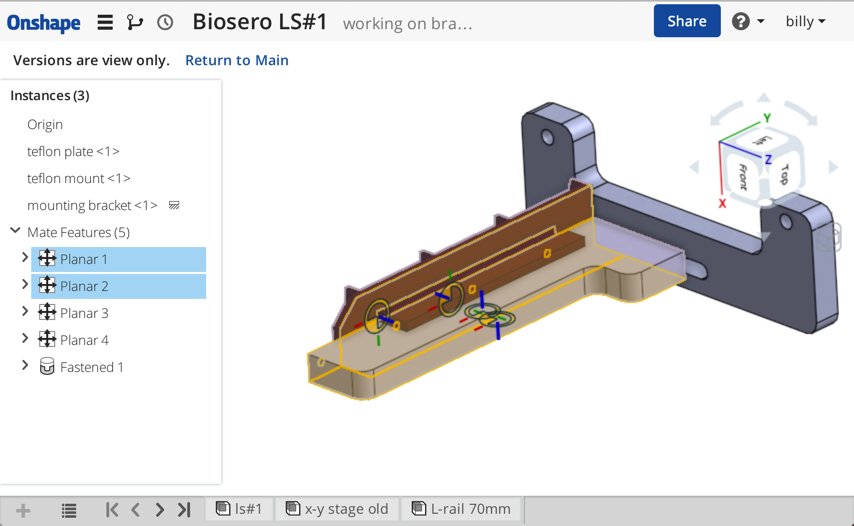Click the Instances (3) header
This screenshot has height=526, width=854.
tap(50, 95)
